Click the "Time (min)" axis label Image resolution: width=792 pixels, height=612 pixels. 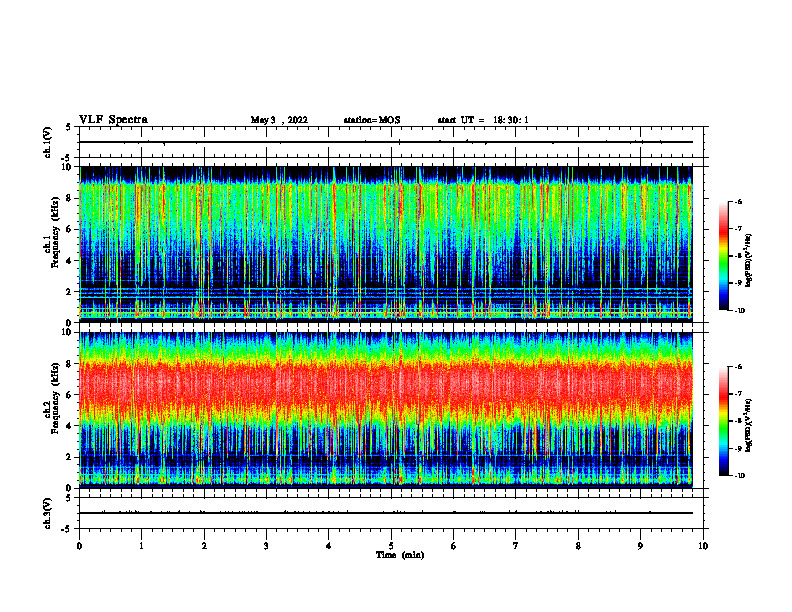pyautogui.click(x=400, y=555)
